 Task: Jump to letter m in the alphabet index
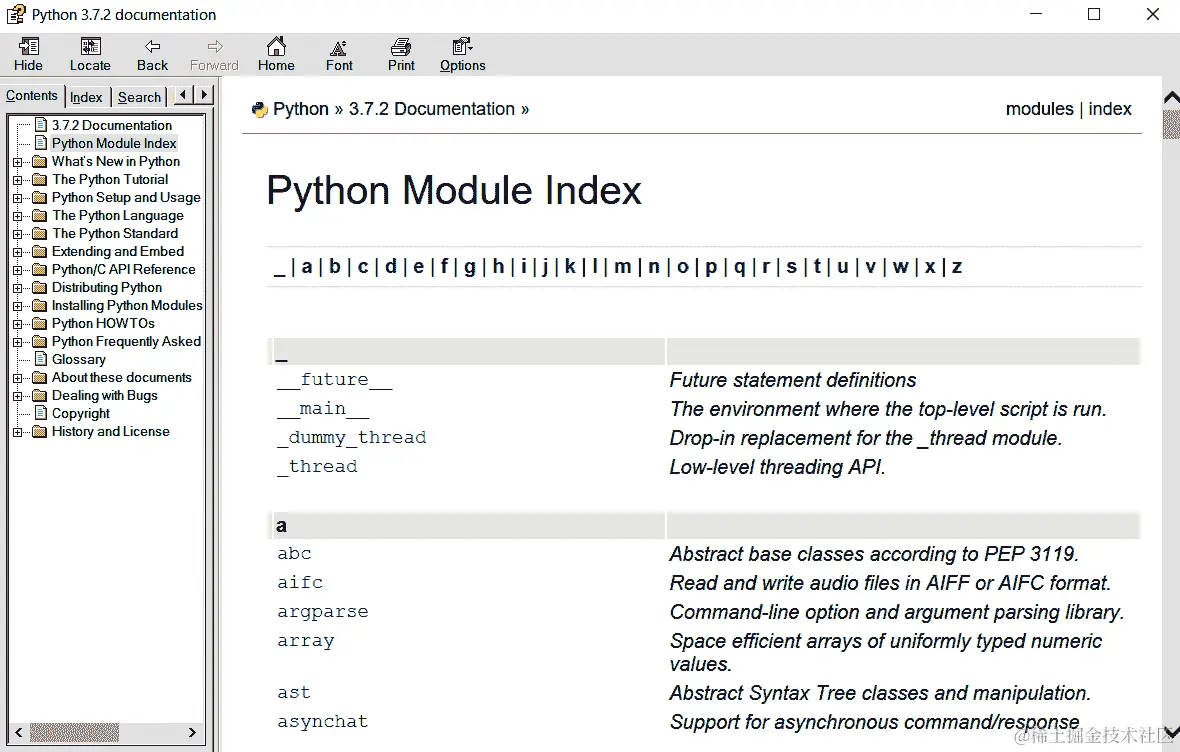tap(622, 266)
